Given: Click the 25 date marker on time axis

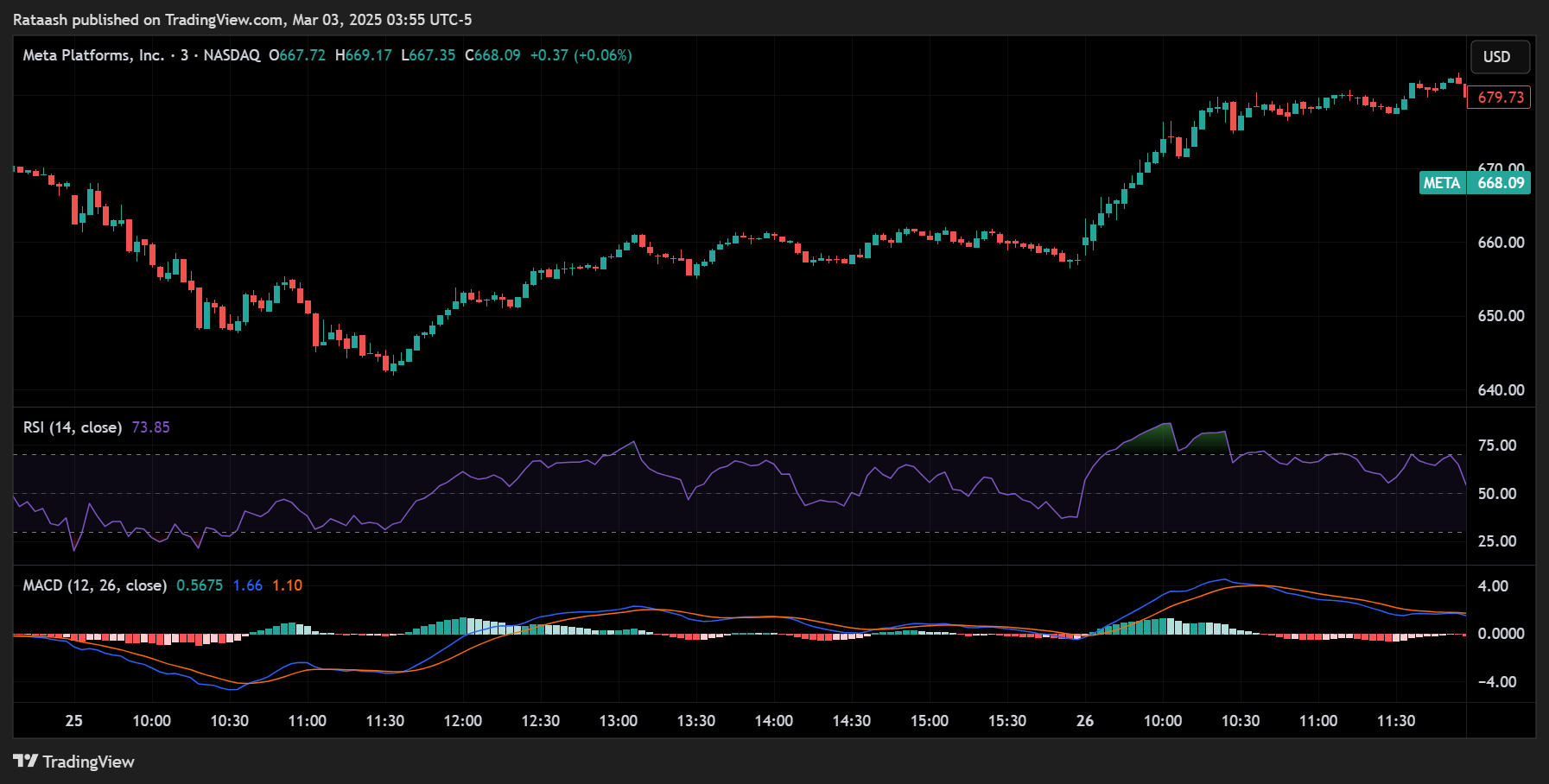Looking at the screenshot, I should pos(74,721).
